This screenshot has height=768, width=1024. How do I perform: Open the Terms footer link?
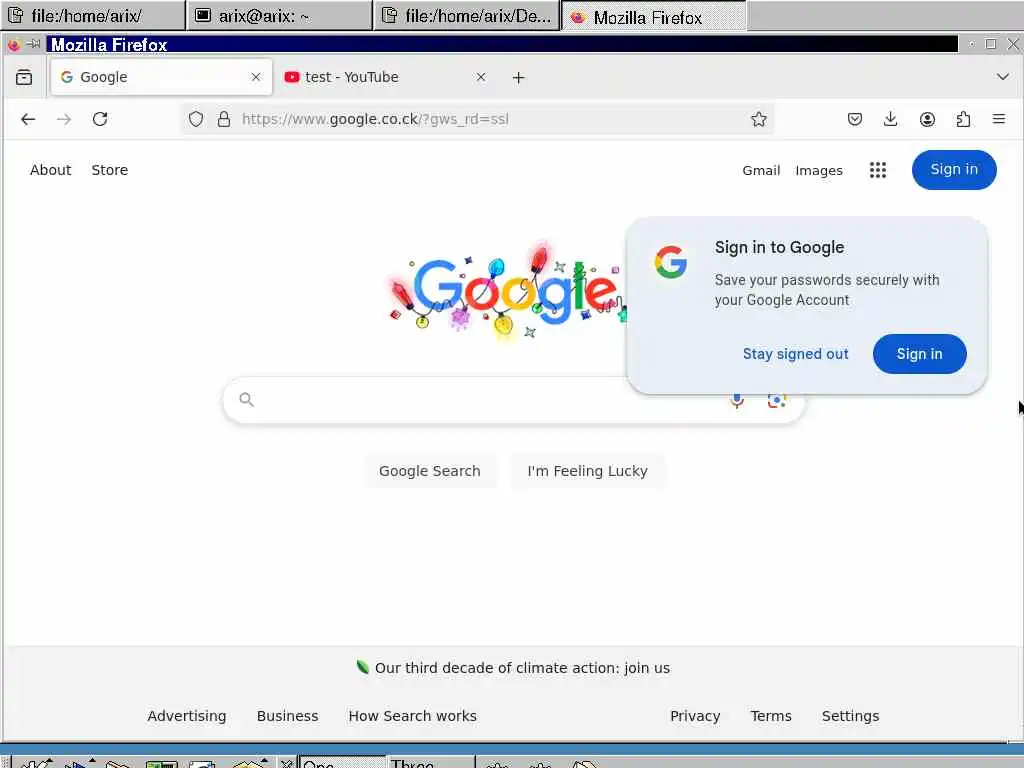pyautogui.click(x=771, y=716)
